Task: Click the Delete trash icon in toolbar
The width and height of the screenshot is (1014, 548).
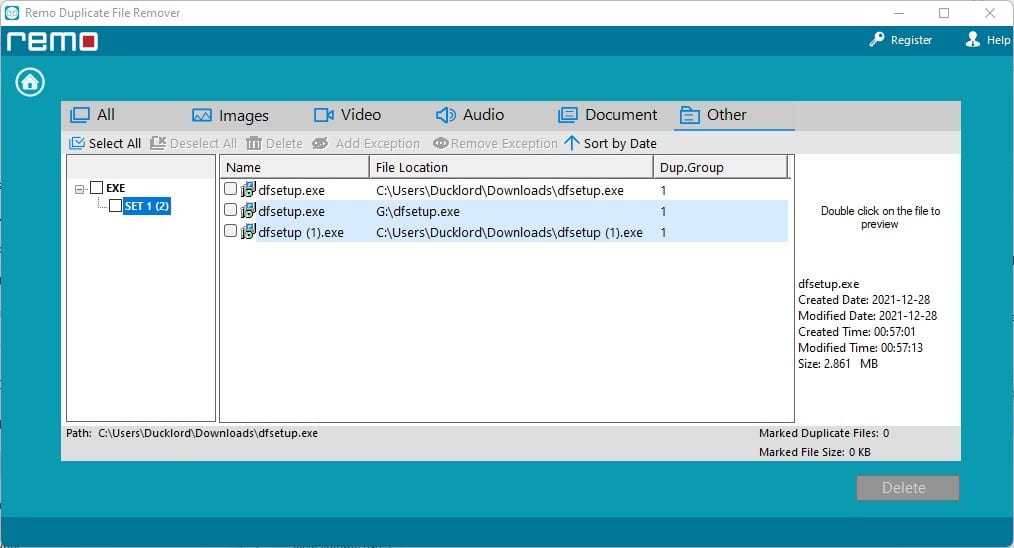Action: coord(254,143)
